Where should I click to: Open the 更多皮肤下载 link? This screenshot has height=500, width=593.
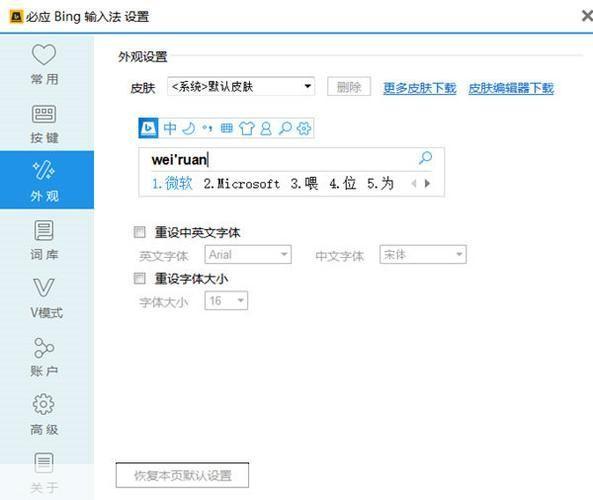click(419, 88)
